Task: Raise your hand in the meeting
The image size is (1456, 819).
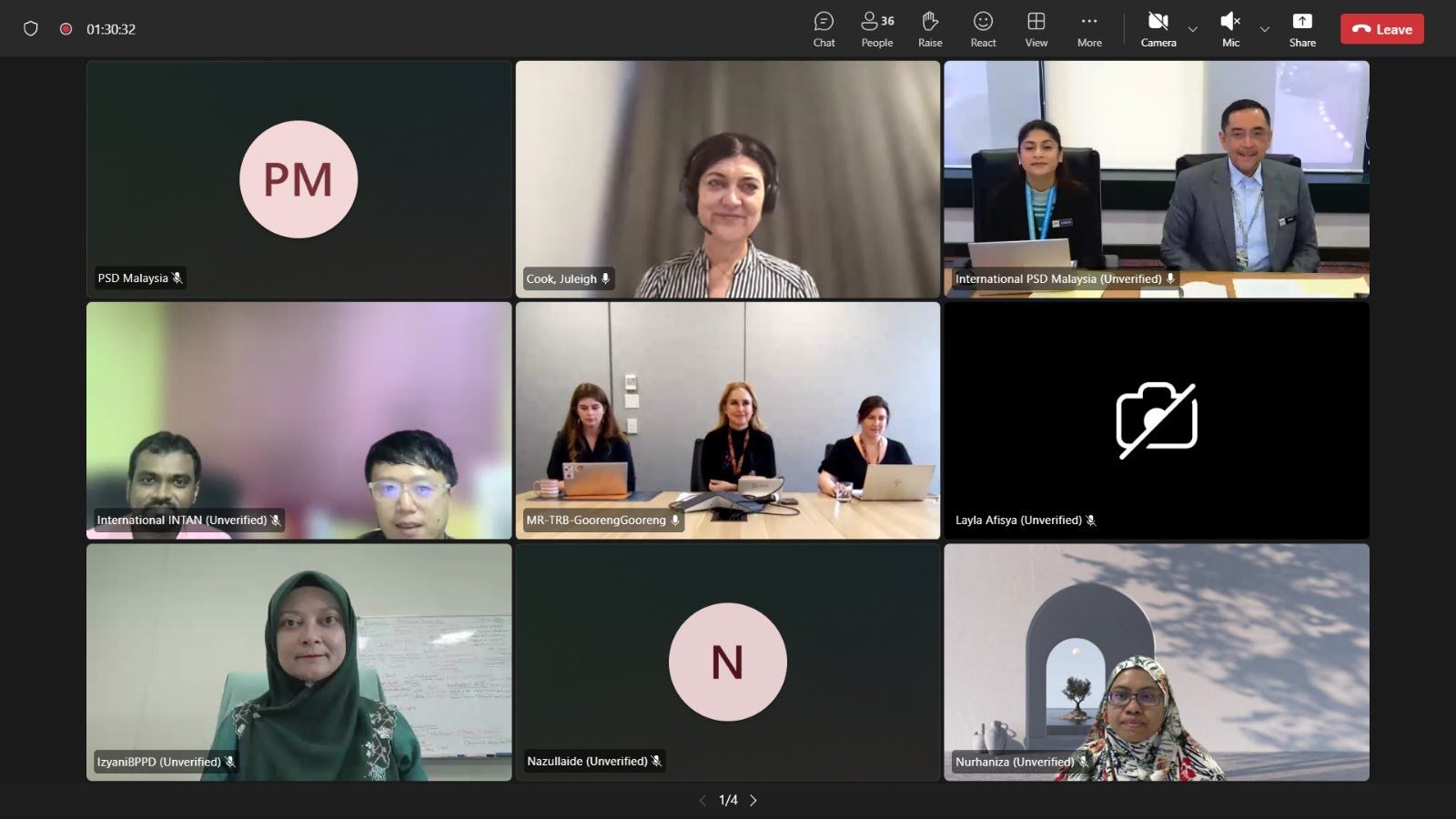Action: click(930, 29)
